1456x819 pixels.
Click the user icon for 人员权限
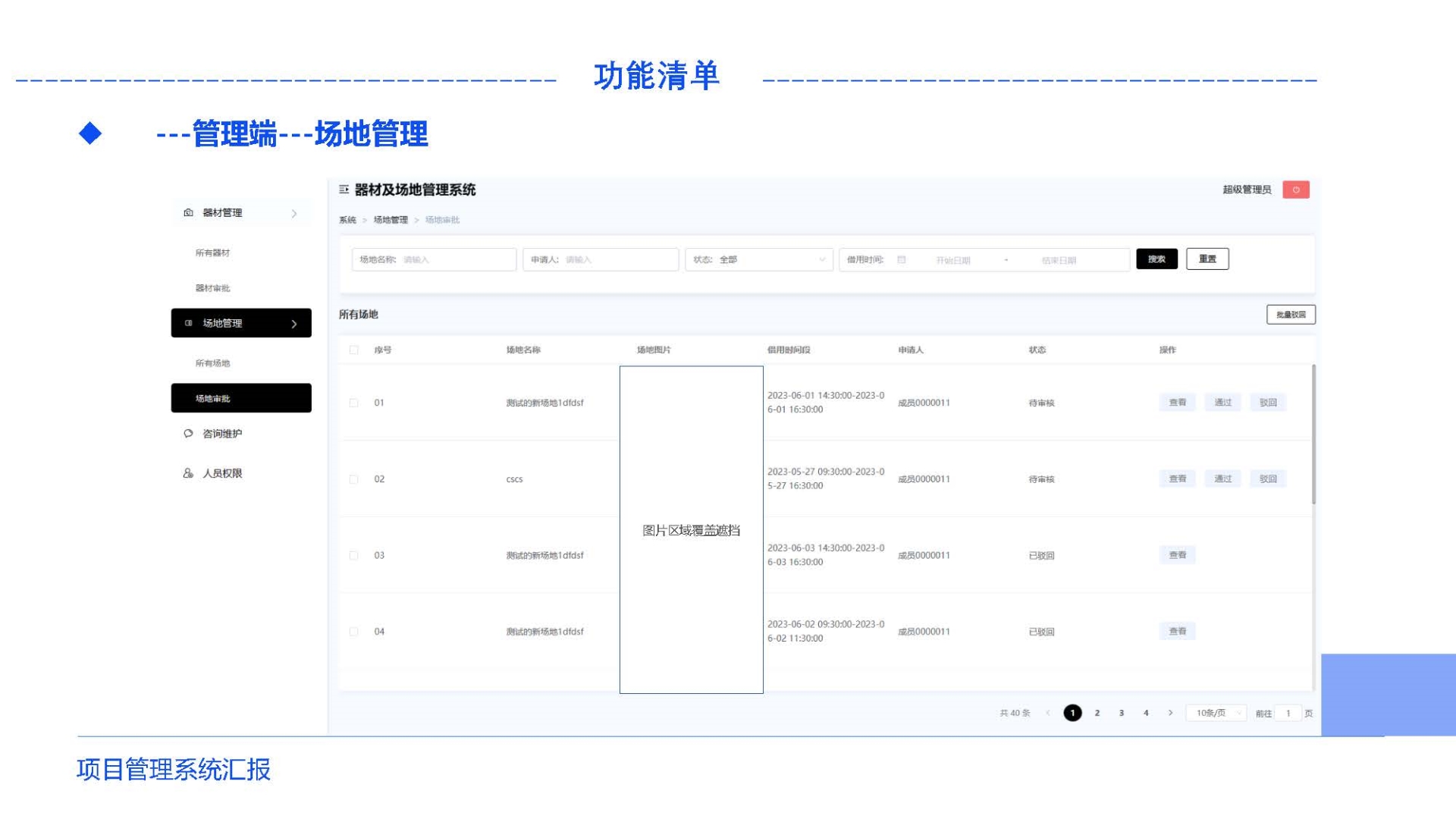tap(188, 473)
